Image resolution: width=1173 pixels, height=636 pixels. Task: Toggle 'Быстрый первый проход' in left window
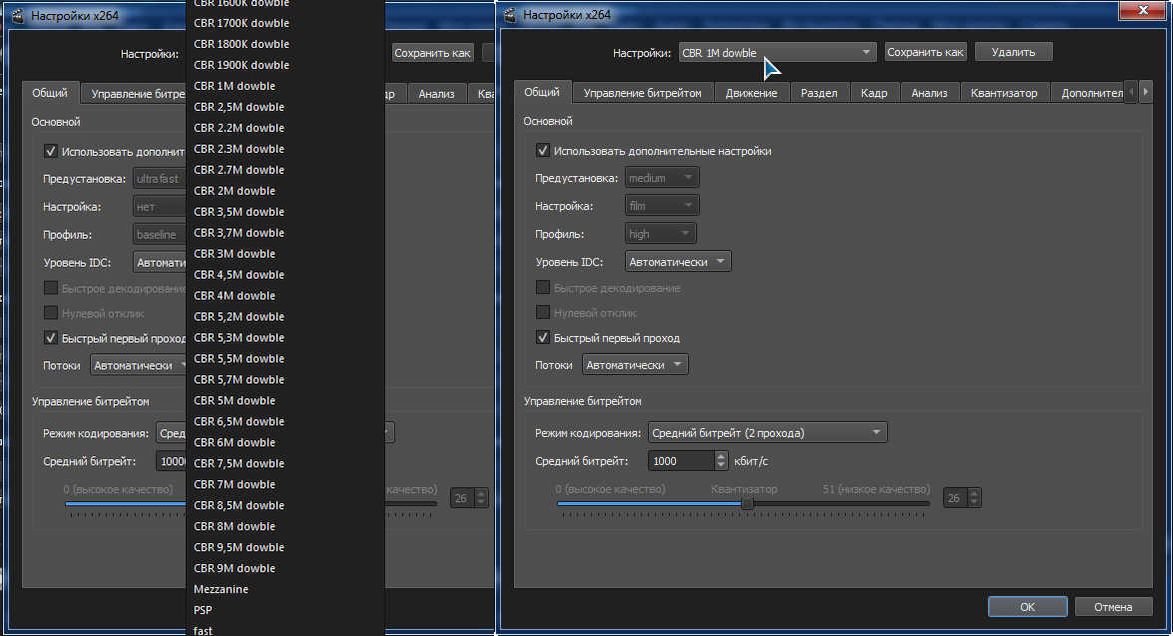(51, 338)
